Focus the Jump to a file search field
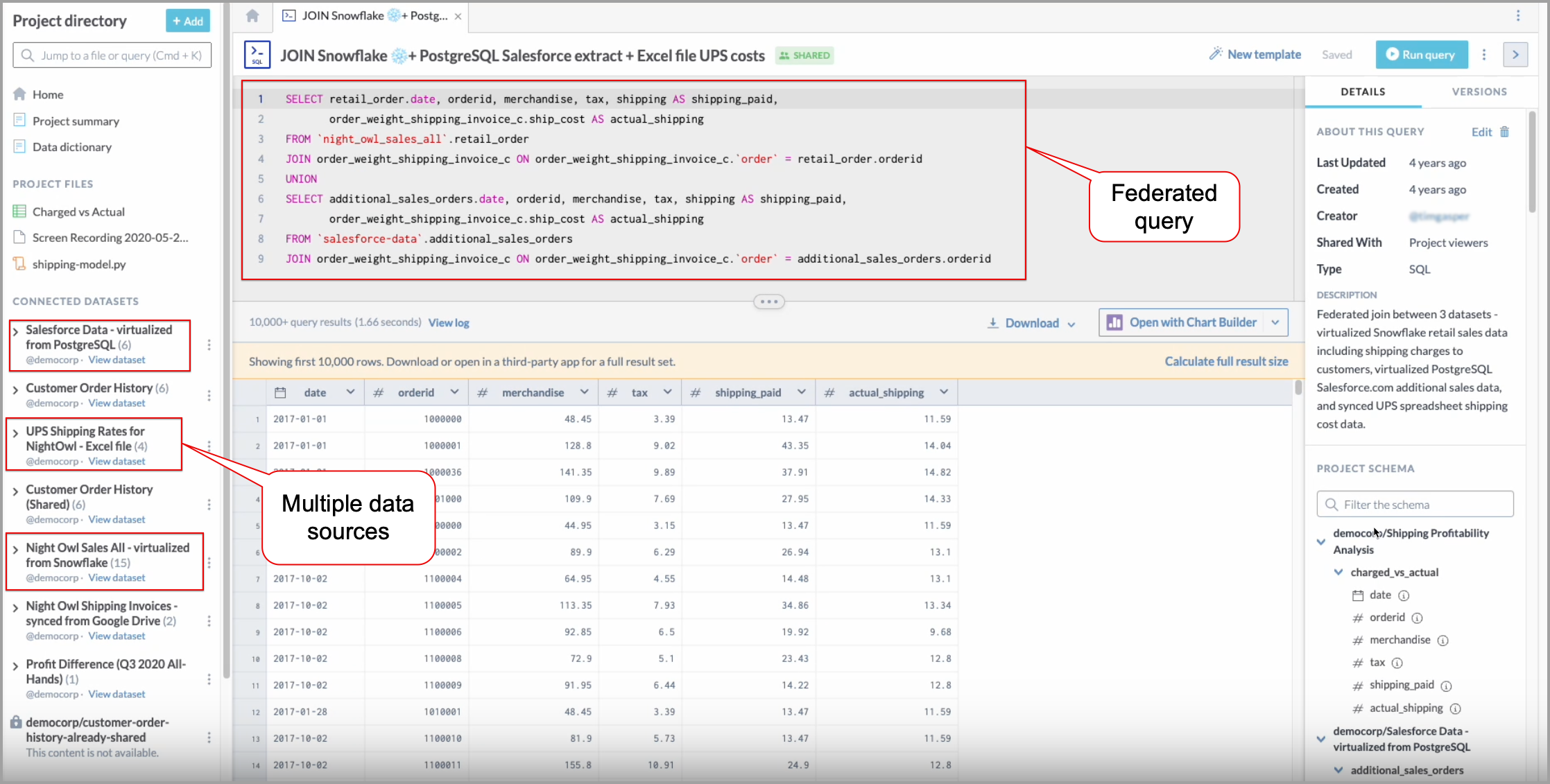 (112, 55)
